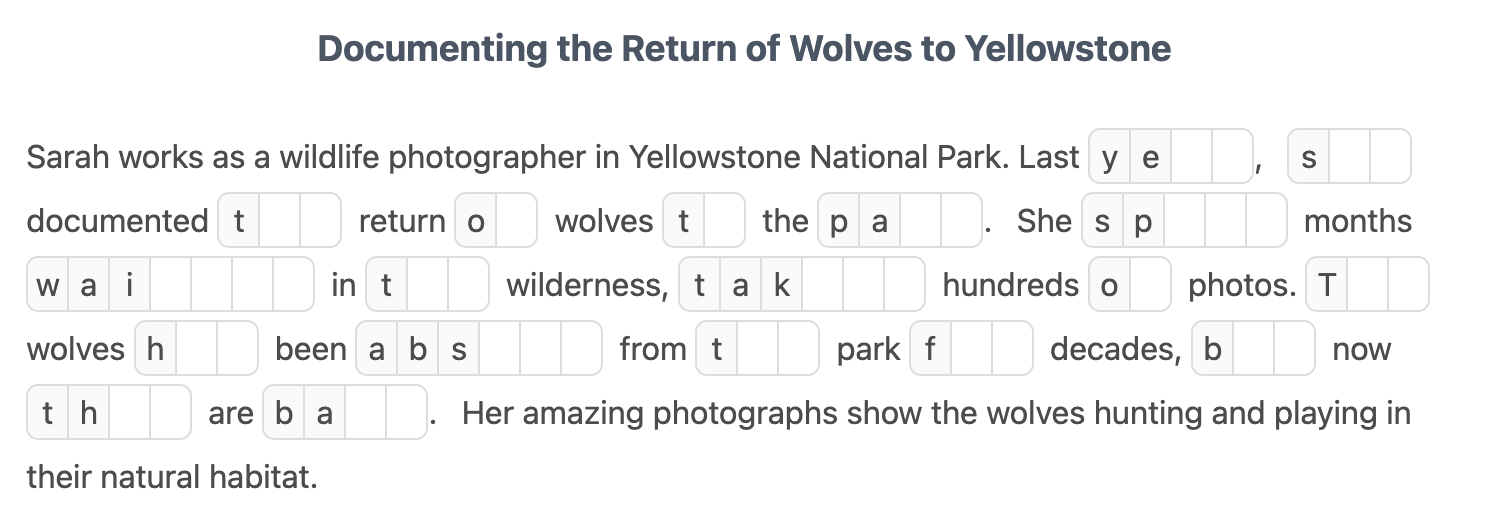Select the 't' blank after 'documented'

click(x=280, y=221)
